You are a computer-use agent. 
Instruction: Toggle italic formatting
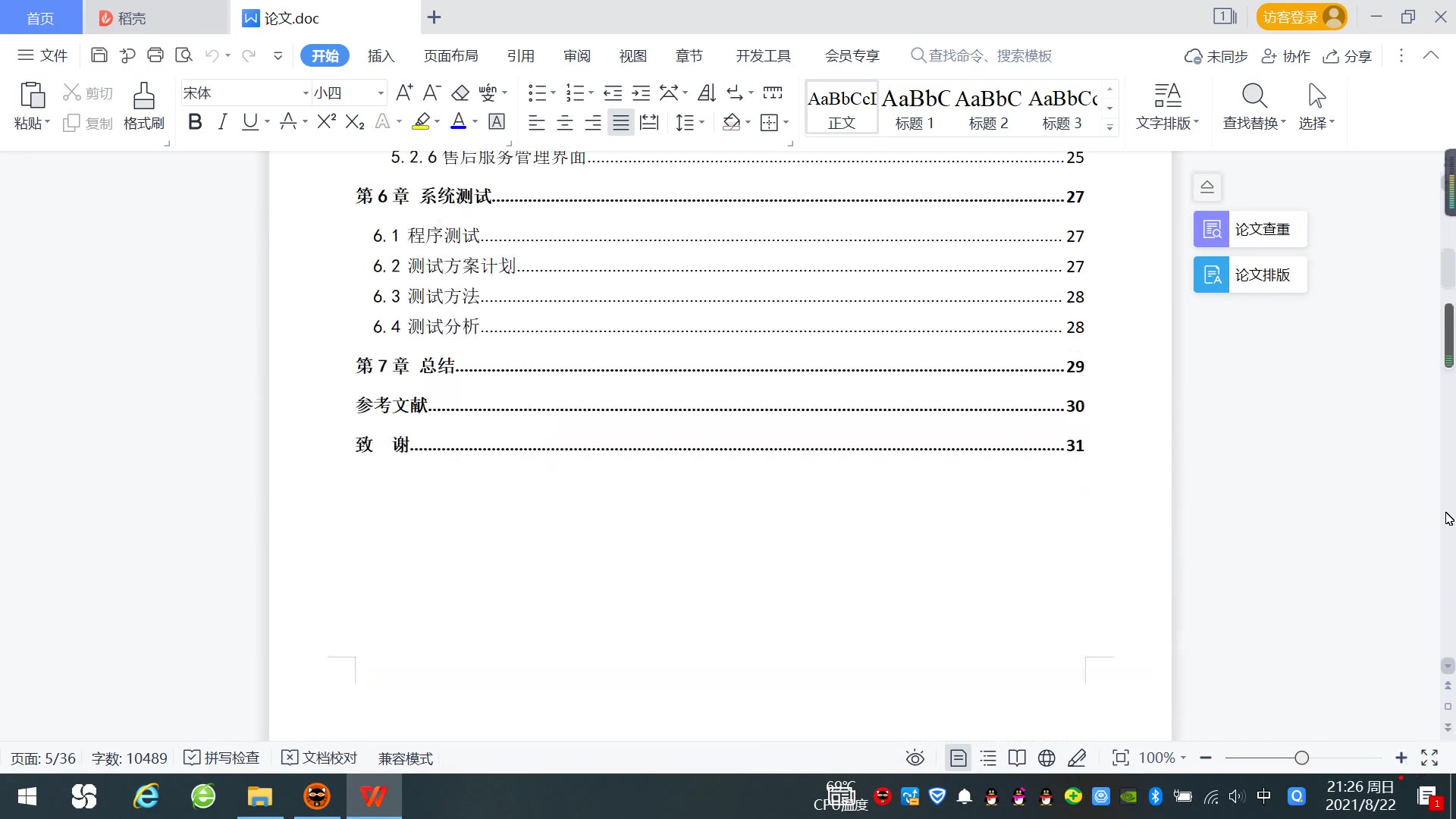tap(222, 122)
